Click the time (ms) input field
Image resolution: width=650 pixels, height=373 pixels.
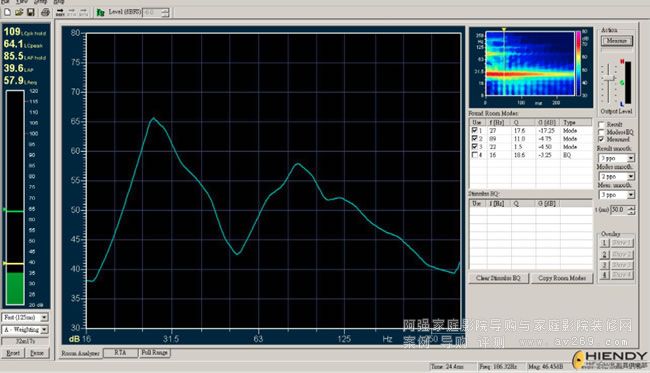tap(619, 210)
